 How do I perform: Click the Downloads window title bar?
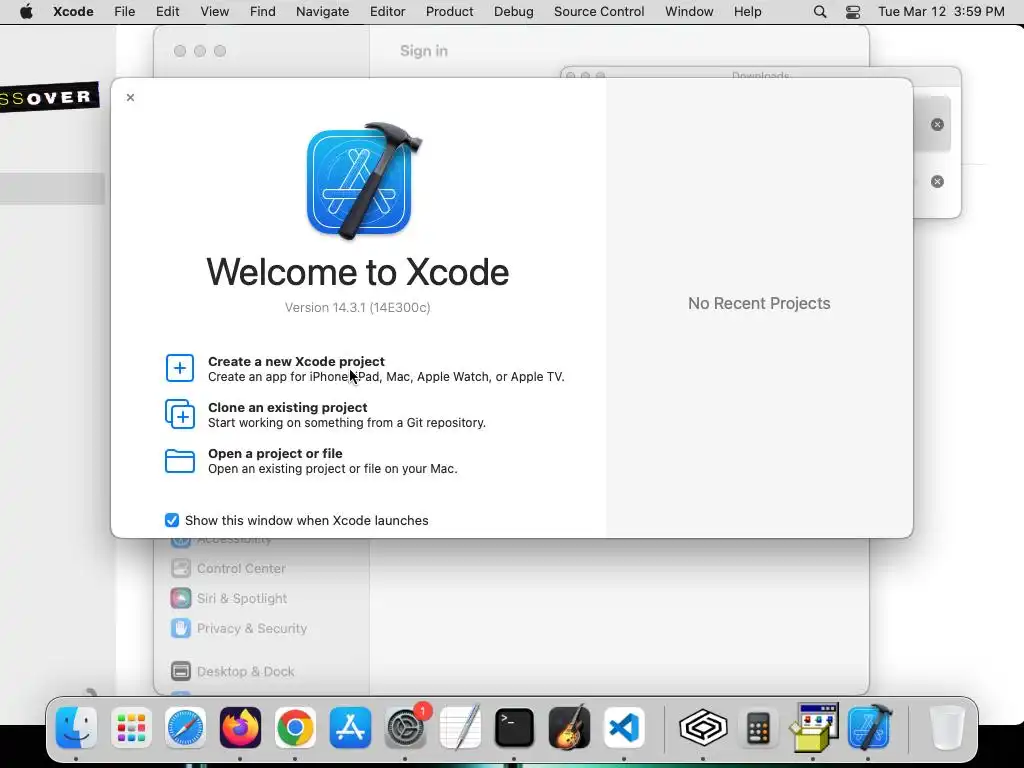coord(761,74)
